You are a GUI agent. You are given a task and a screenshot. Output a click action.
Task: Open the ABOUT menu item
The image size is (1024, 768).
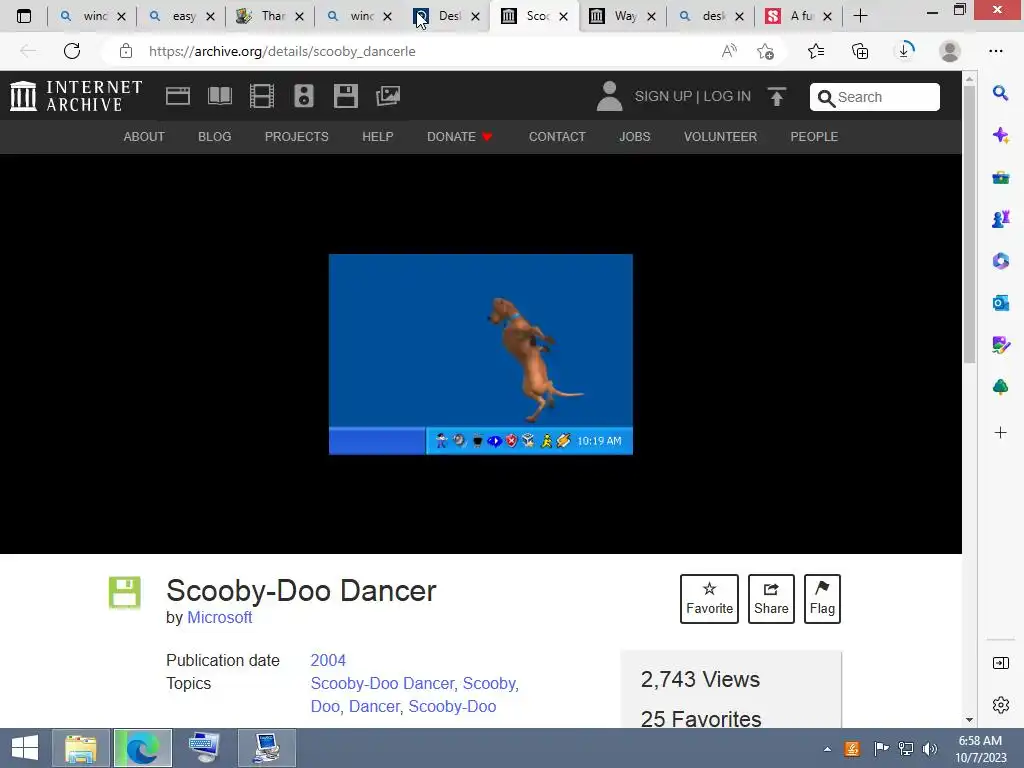144,136
